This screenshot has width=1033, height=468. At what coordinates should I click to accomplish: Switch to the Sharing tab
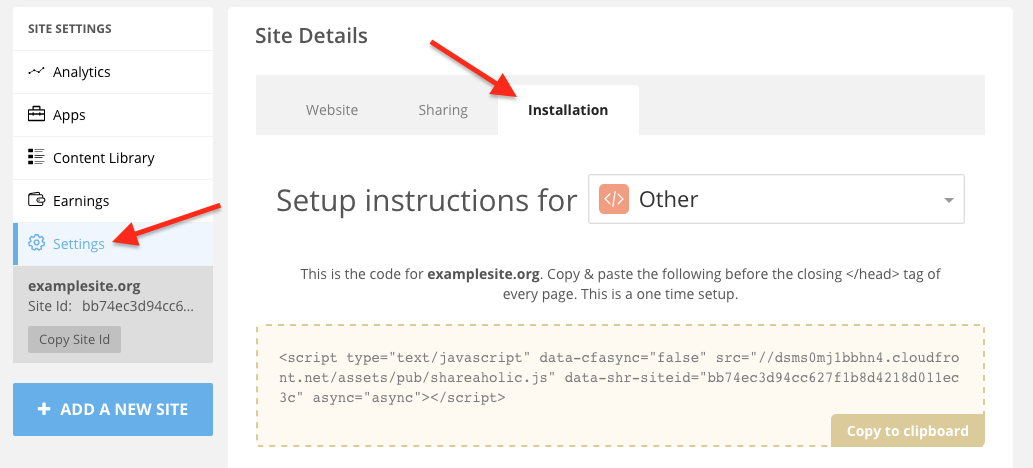click(x=443, y=110)
